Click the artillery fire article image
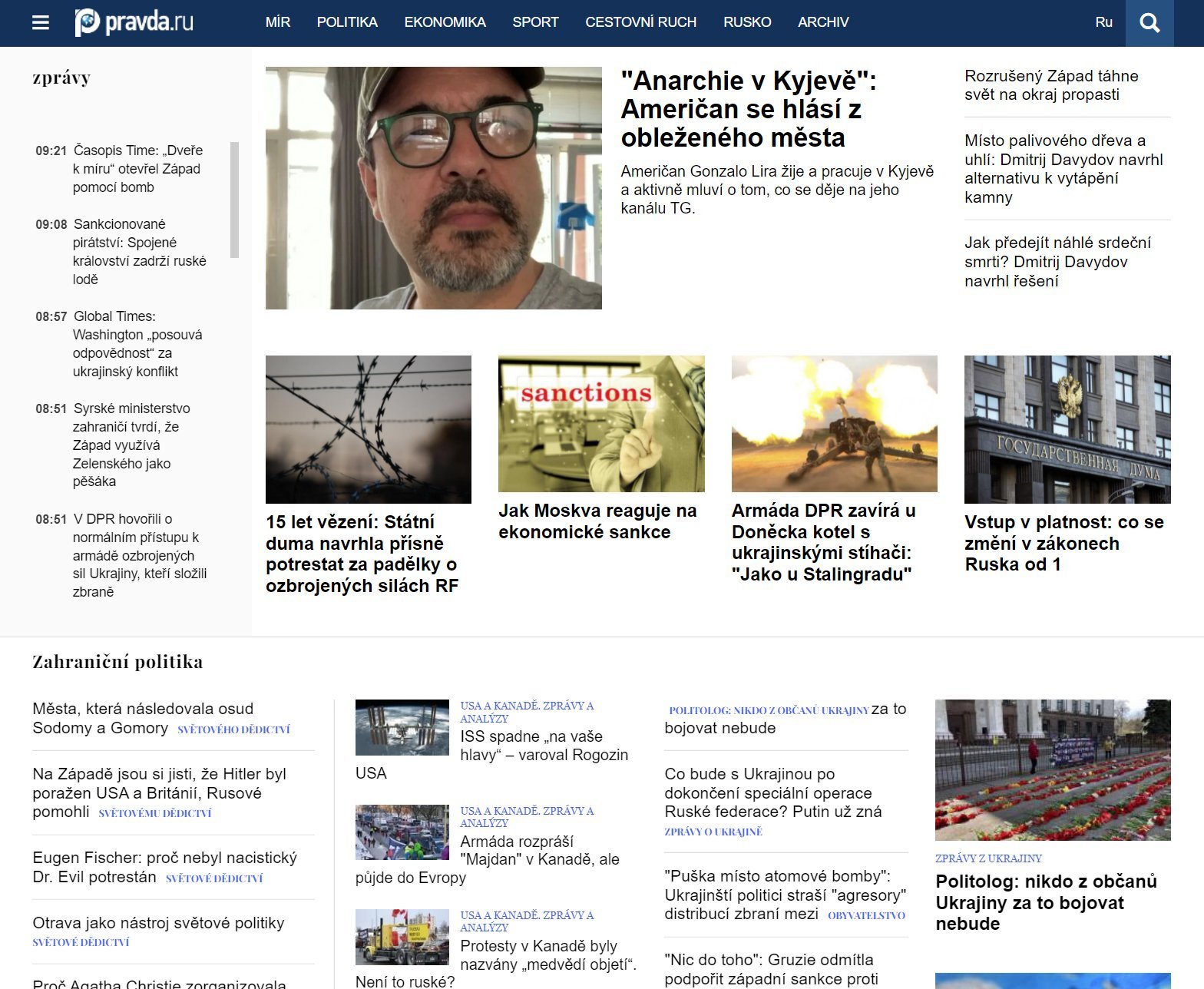 point(834,424)
